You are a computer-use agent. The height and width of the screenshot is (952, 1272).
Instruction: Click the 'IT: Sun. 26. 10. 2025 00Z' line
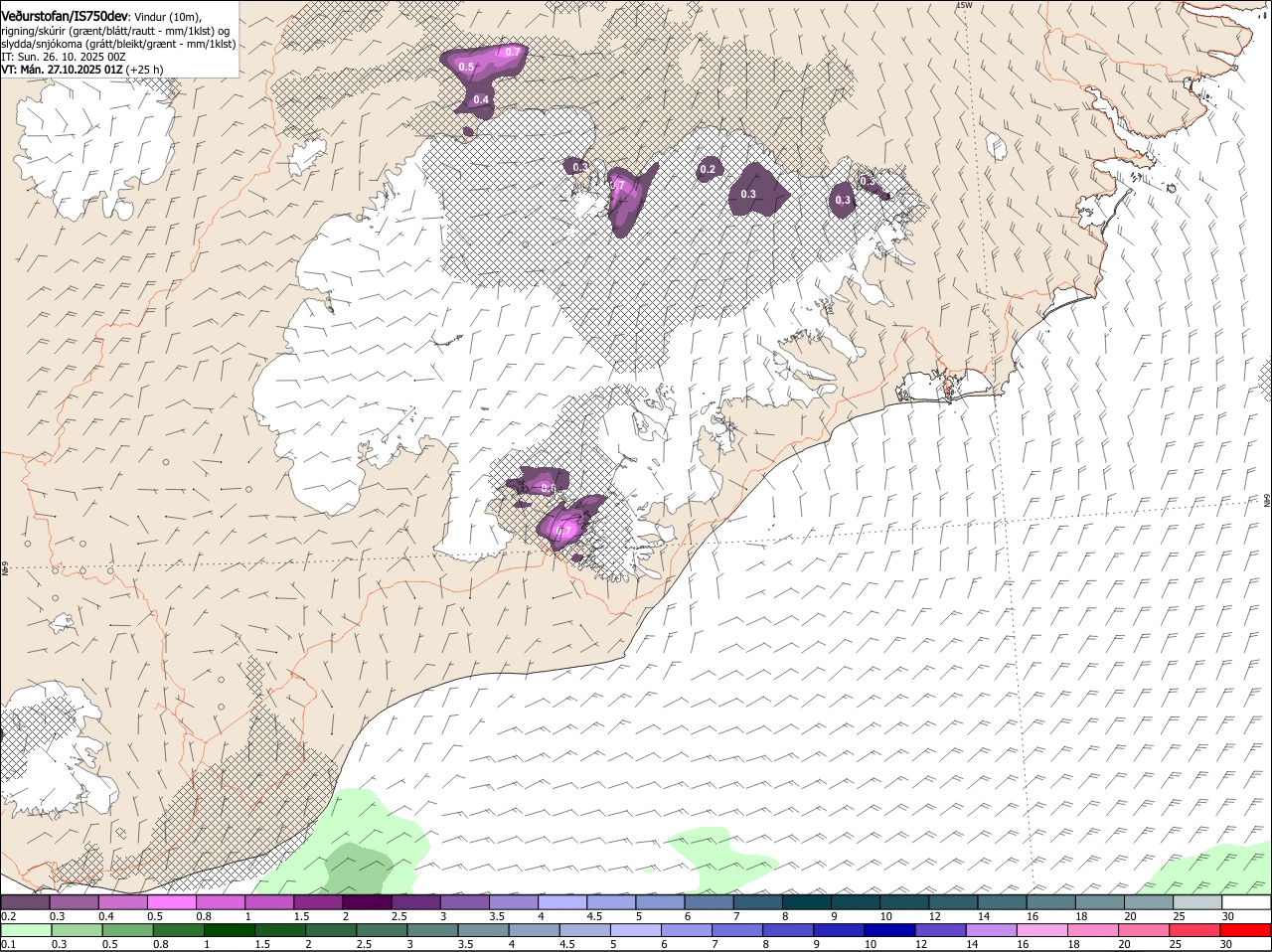(64, 57)
